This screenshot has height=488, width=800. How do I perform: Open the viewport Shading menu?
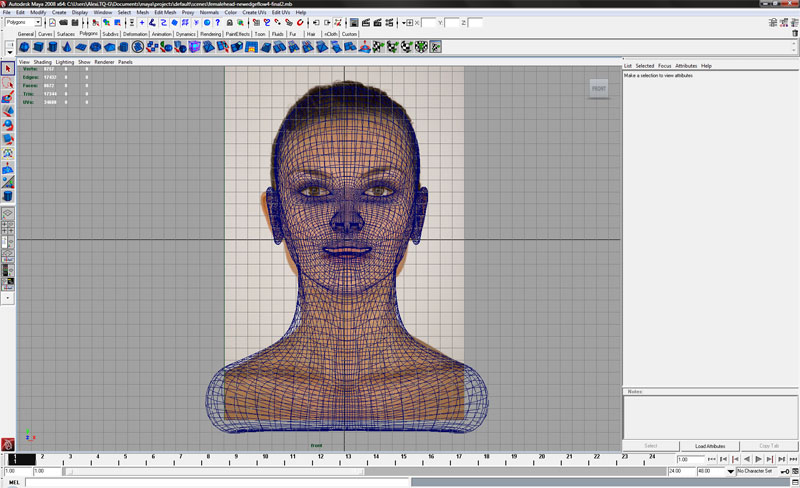point(42,62)
